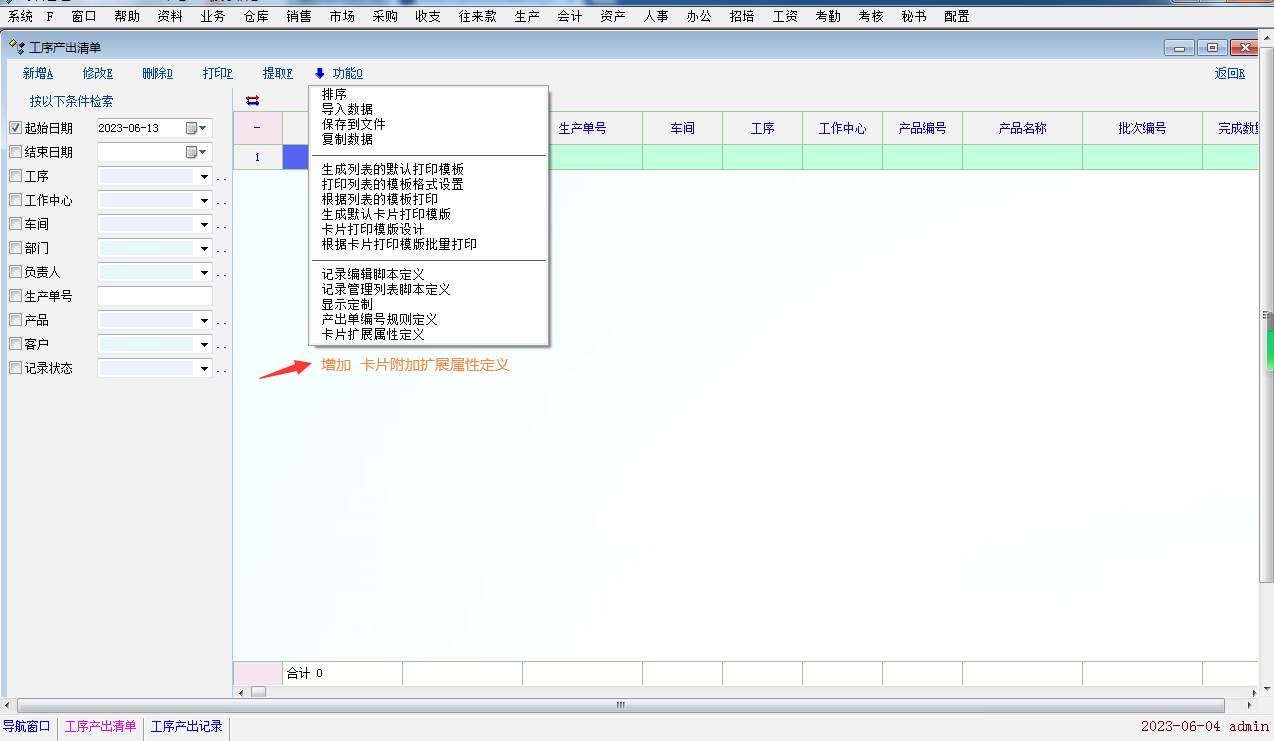Screen dimensions: 1274x741
Task: Enable the 结束日期 filter checkbox
Action: (15, 152)
